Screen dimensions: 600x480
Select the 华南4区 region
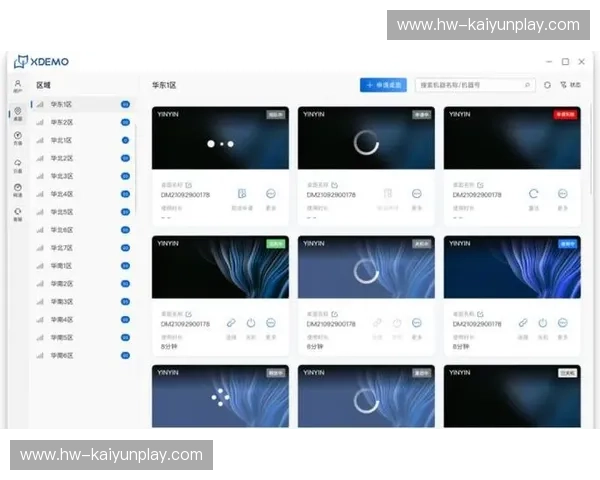(x=82, y=320)
